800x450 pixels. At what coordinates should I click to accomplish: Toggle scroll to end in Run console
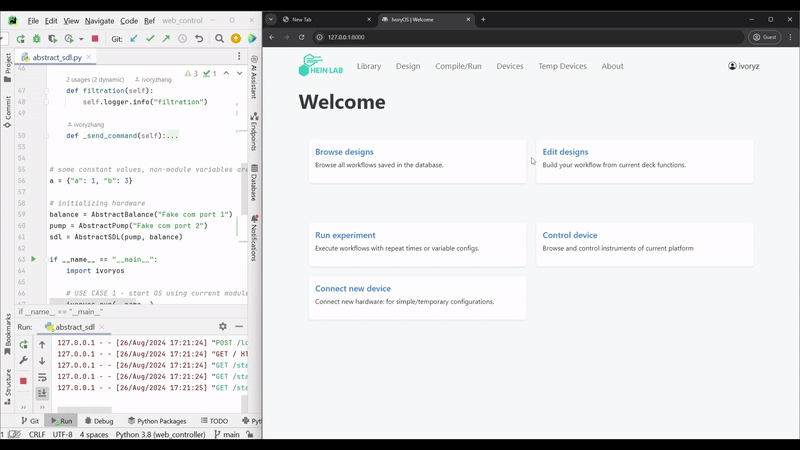click(x=42, y=393)
